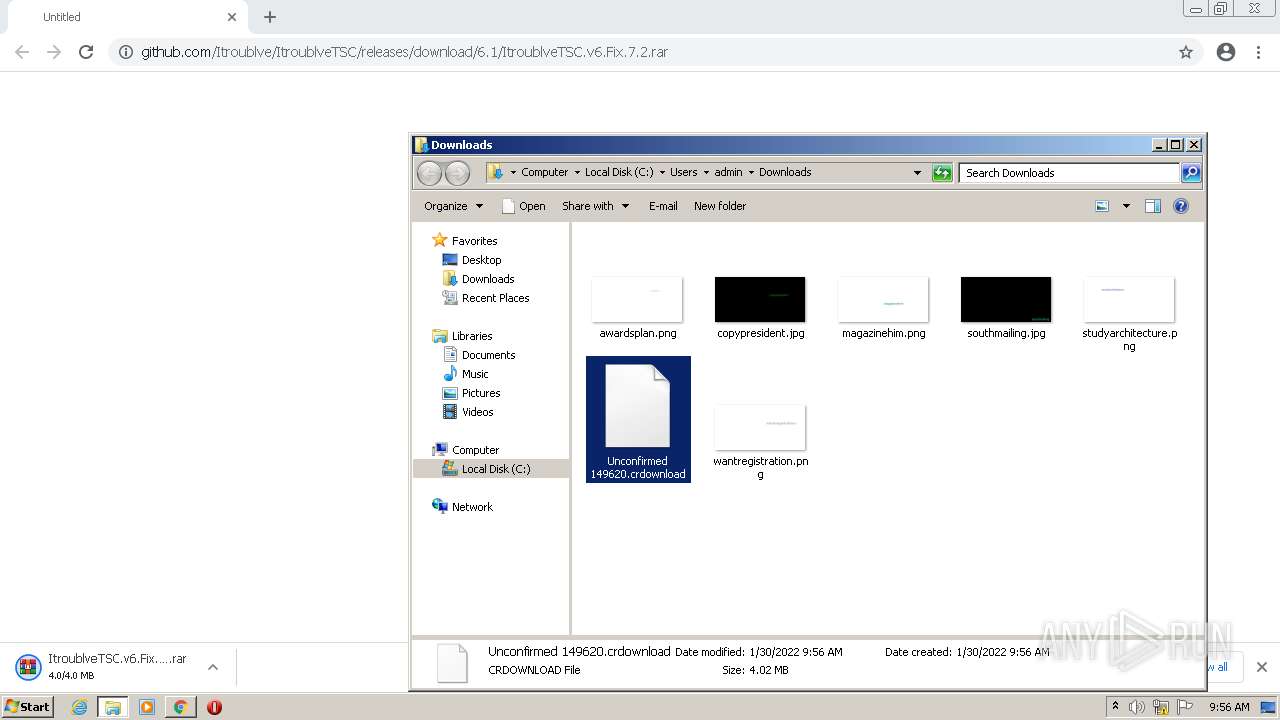1280x720 pixels.
Task: Open download item options chevron
Action: (213, 667)
